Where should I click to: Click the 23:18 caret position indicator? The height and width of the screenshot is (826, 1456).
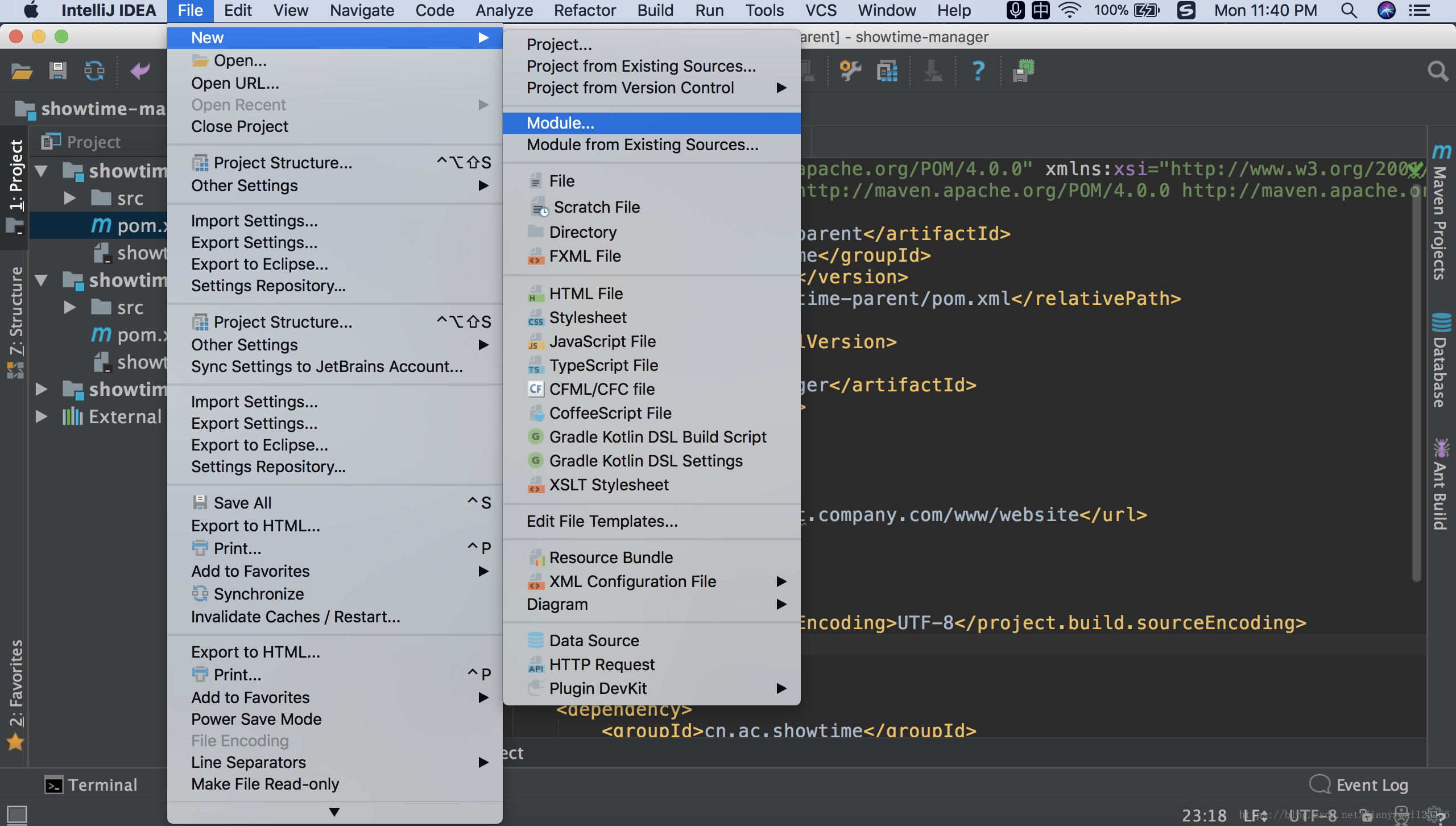1204,815
